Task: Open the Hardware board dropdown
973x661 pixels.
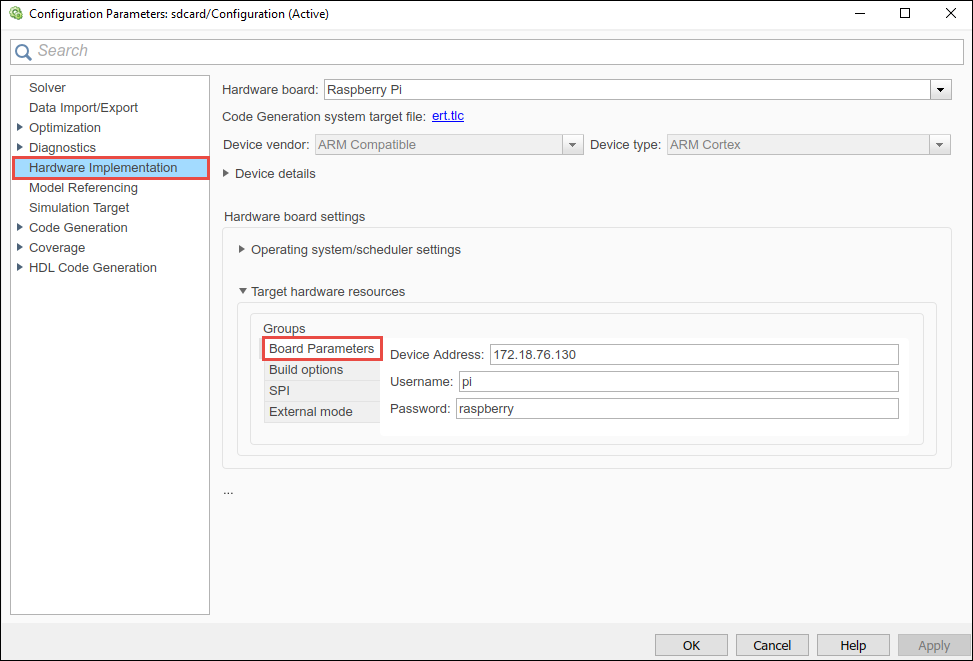Action: (x=940, y=90)
